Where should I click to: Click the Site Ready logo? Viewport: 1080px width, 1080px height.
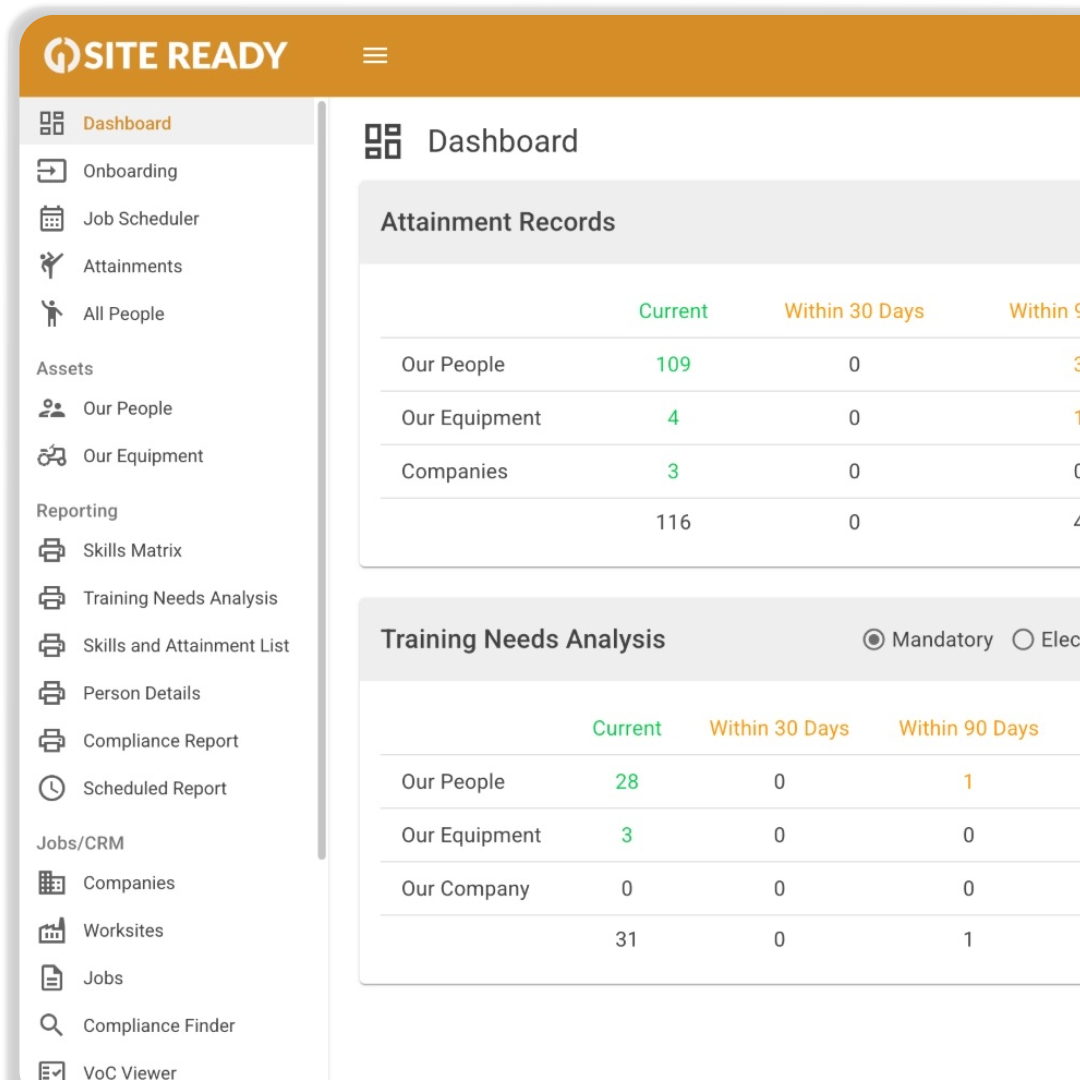tap(166, 56)
